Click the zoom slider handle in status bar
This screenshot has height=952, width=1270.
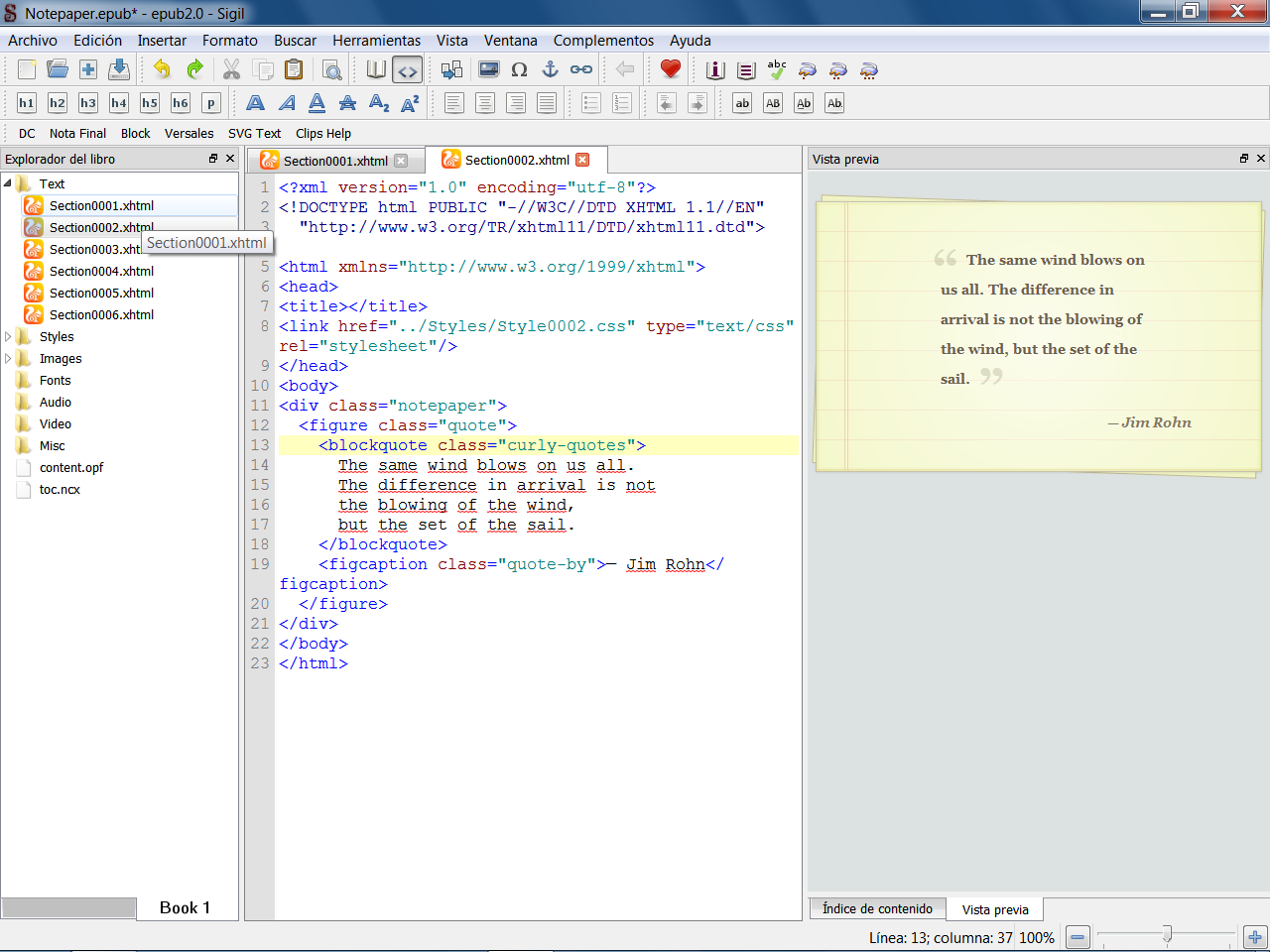1167,934
